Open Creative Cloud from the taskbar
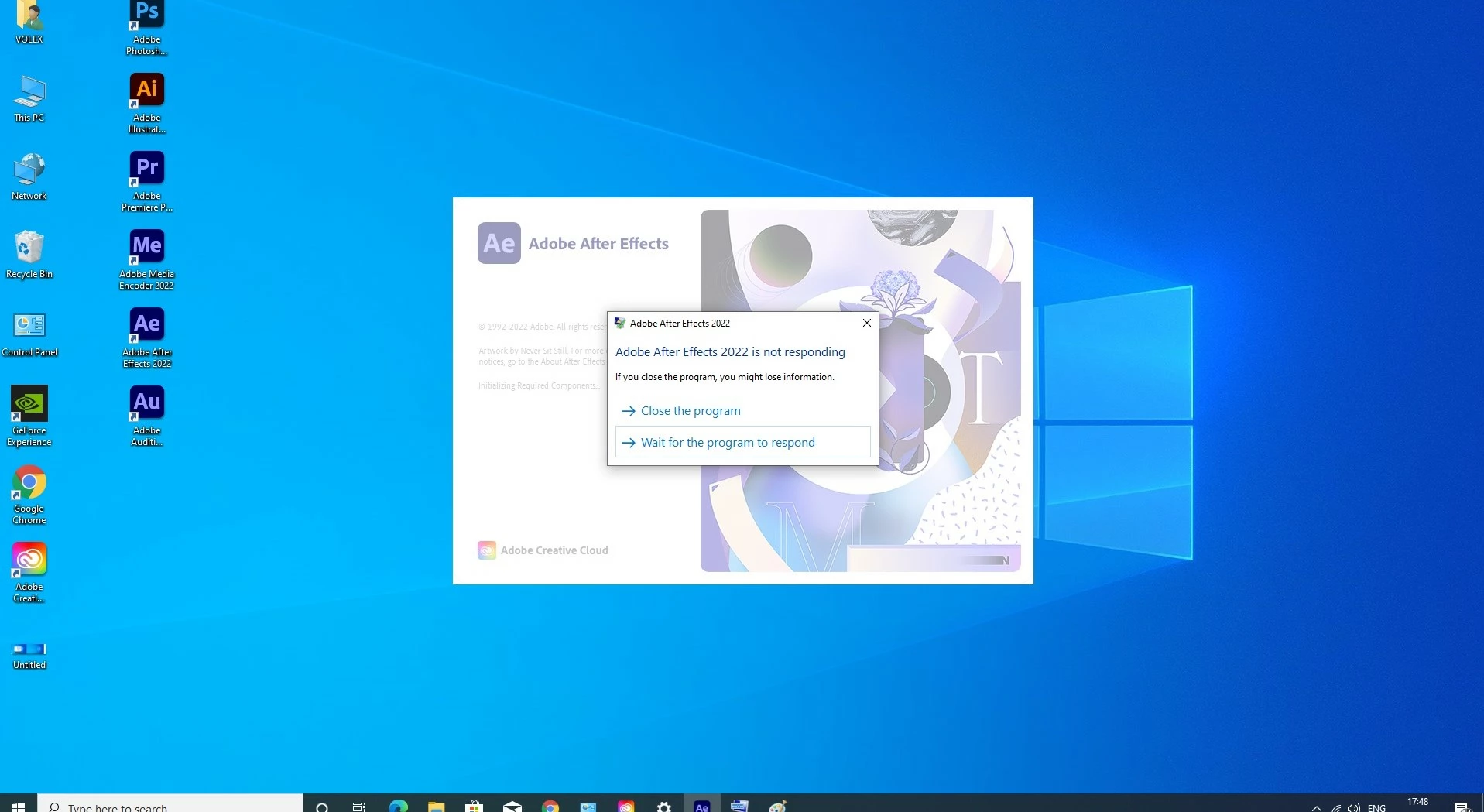Screen dimensions: 1484x812 pyautogui.click(x=625, y=807)
